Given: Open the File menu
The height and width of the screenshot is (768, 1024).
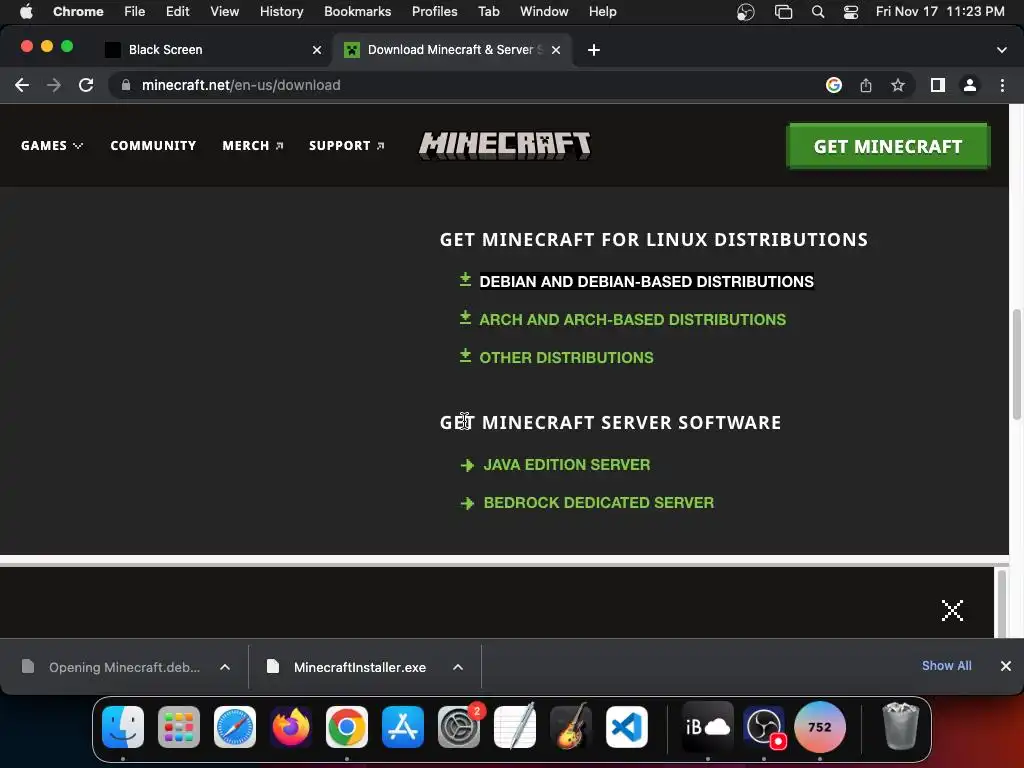Looking at the screenshot, I should coord(135,12).
